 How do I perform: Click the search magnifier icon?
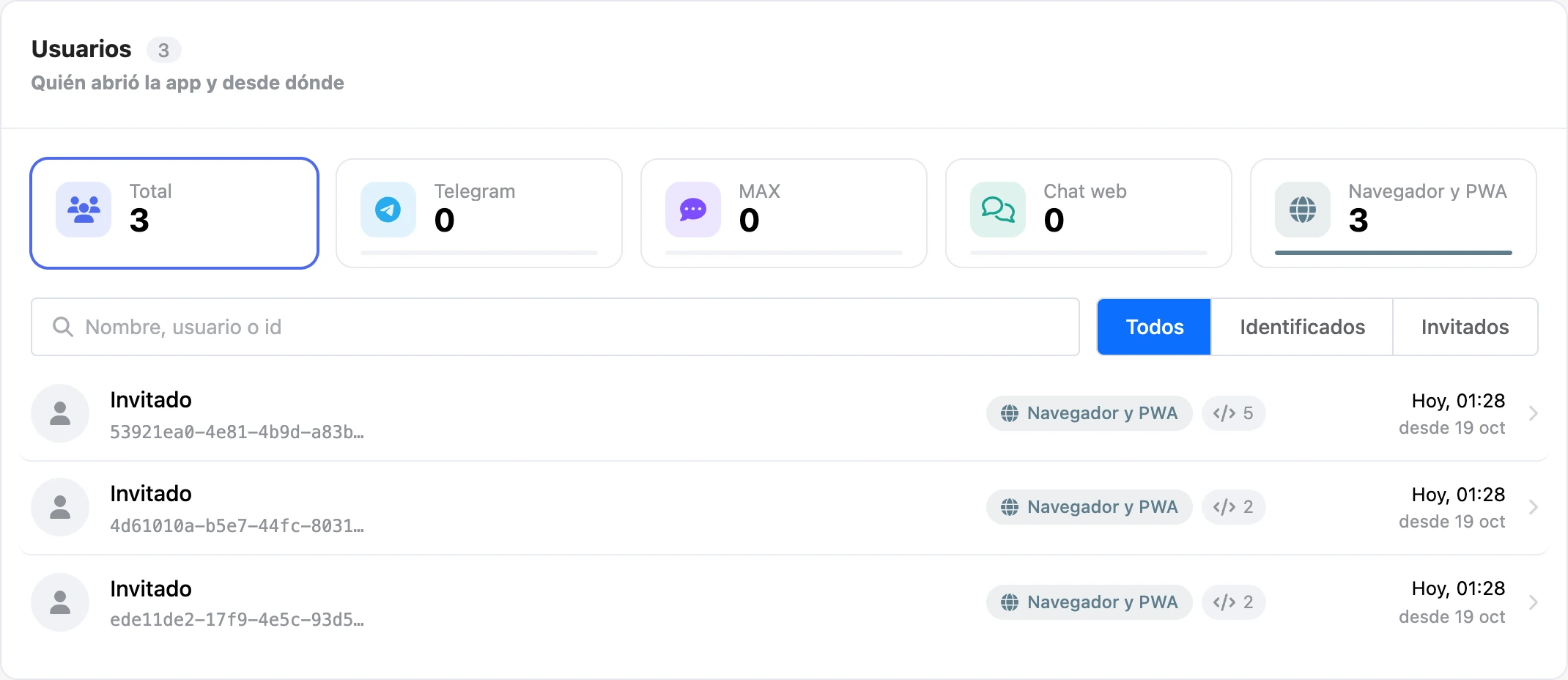pos(63,327)
